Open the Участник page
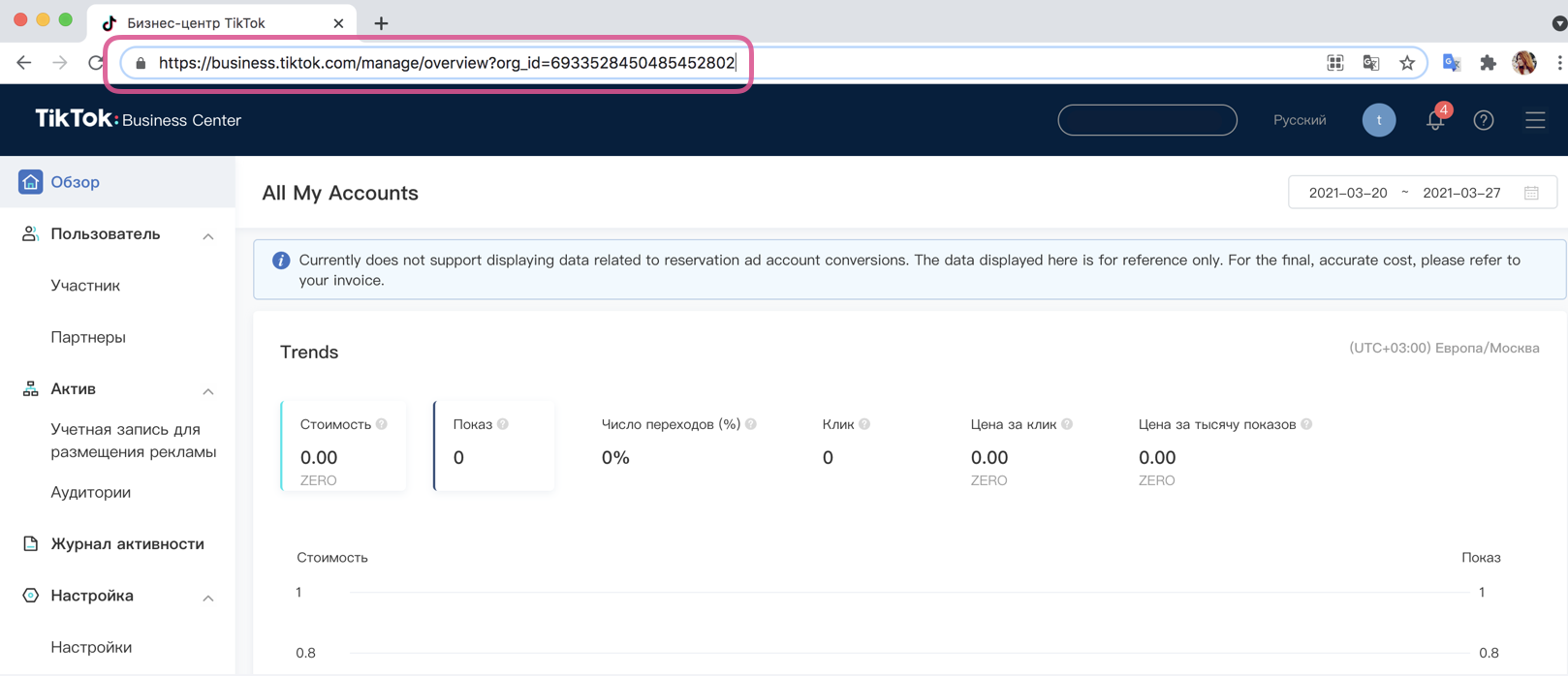The width and height of the screenshot is (1568, 676). tap(85, 286)
